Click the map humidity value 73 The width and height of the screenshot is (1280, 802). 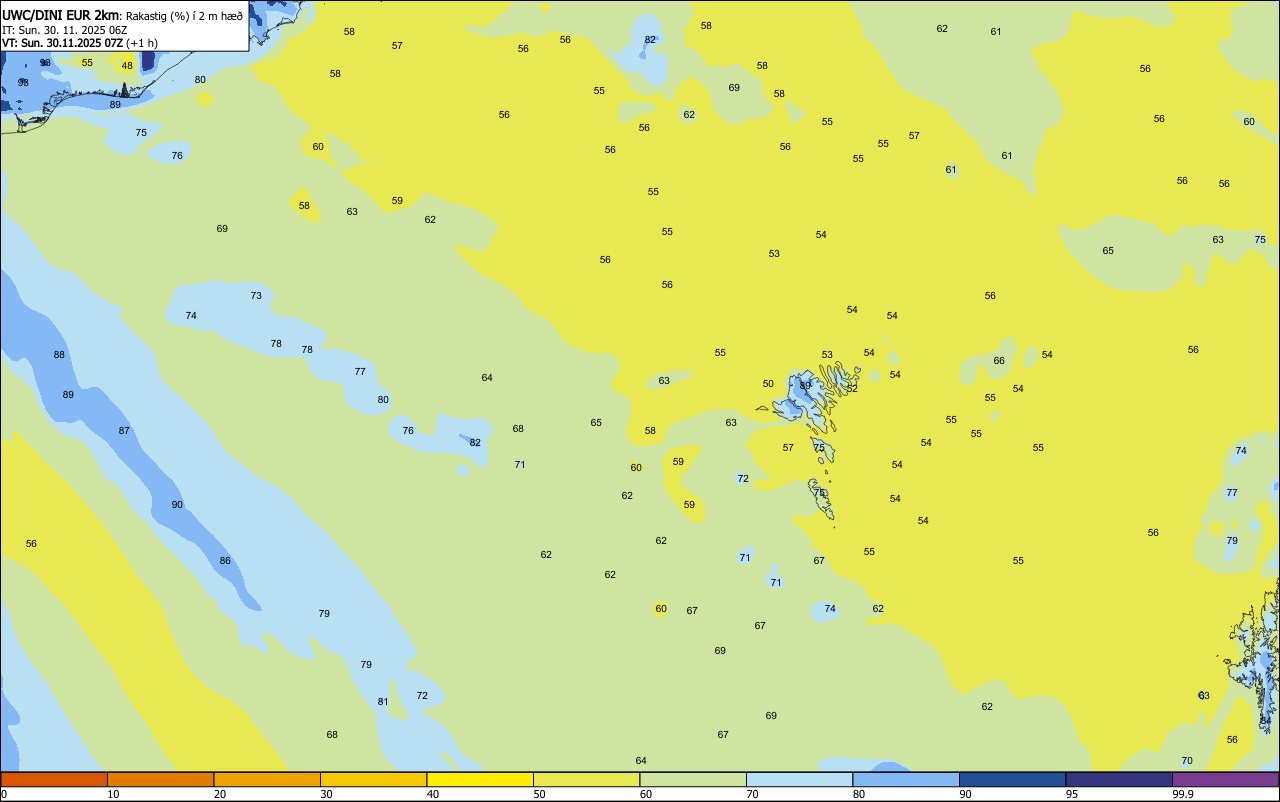[256, 296]
